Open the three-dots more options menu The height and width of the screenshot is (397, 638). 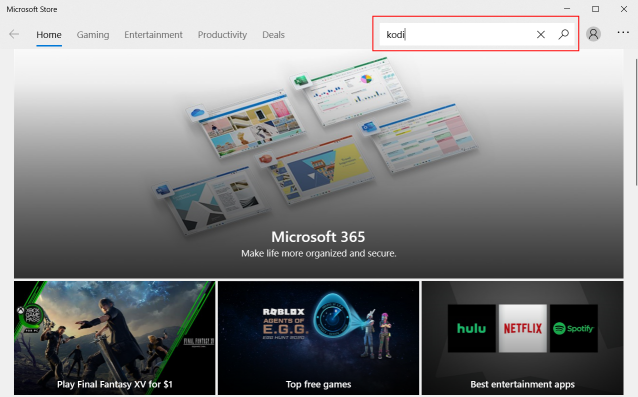[623, 32]
